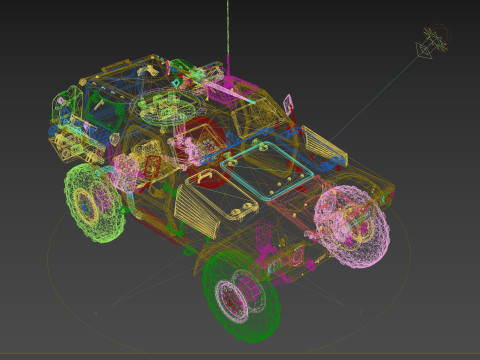The height and width of the screenshot is (360, 480).
Task: Select the cyan hood hatch panel
Action: [x=267, y=170]
